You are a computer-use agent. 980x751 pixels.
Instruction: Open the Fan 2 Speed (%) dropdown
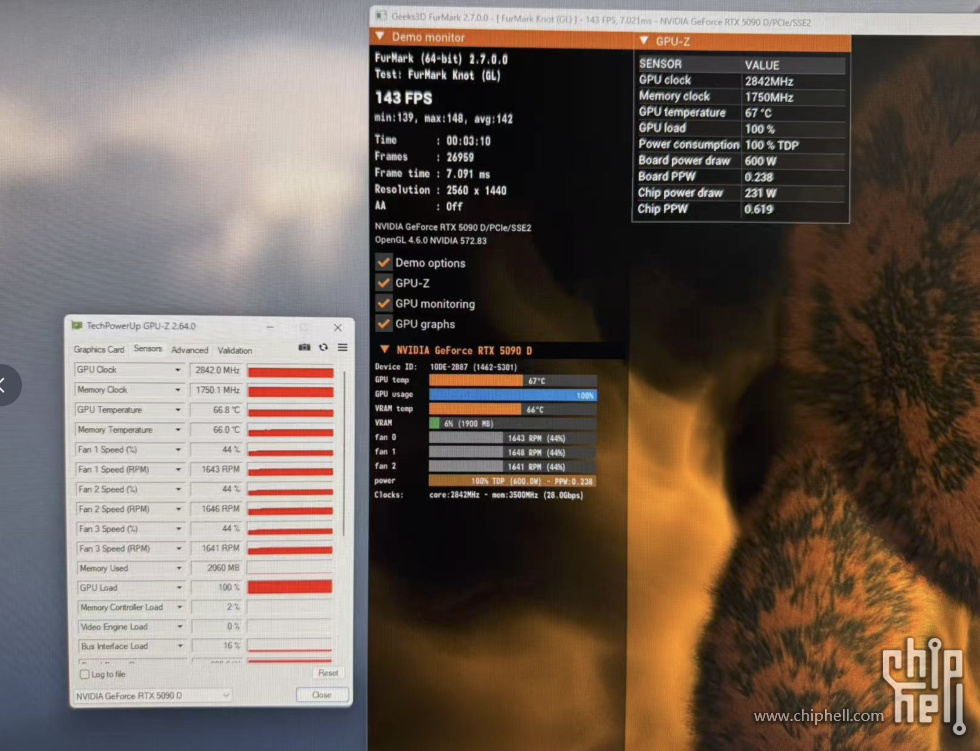tap(178, 489)
